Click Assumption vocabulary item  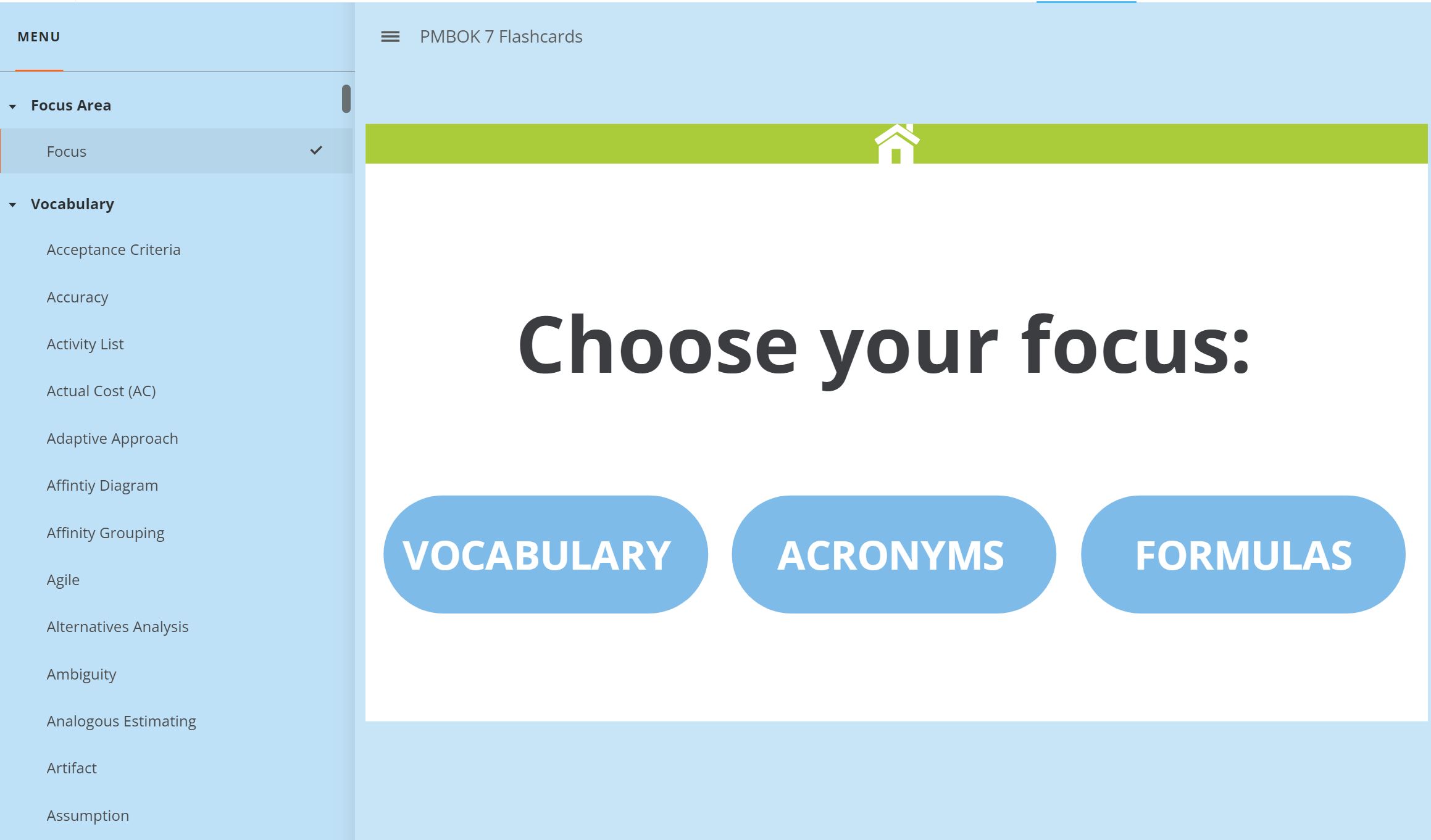point(88,815)
